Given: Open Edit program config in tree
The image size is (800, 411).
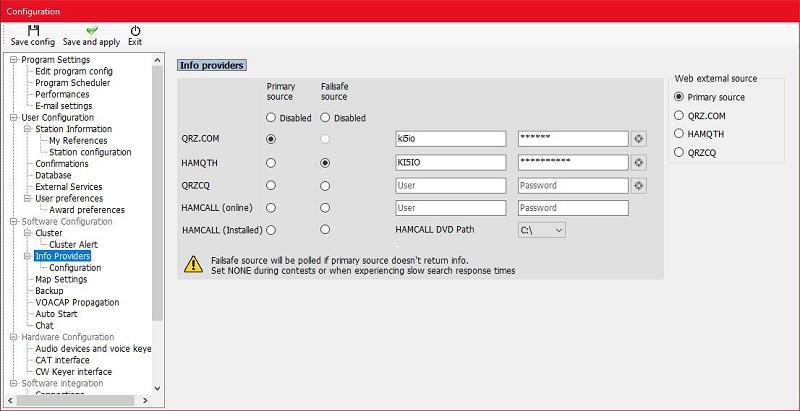Looking at the screenshot, I should (x=74, y=71).
